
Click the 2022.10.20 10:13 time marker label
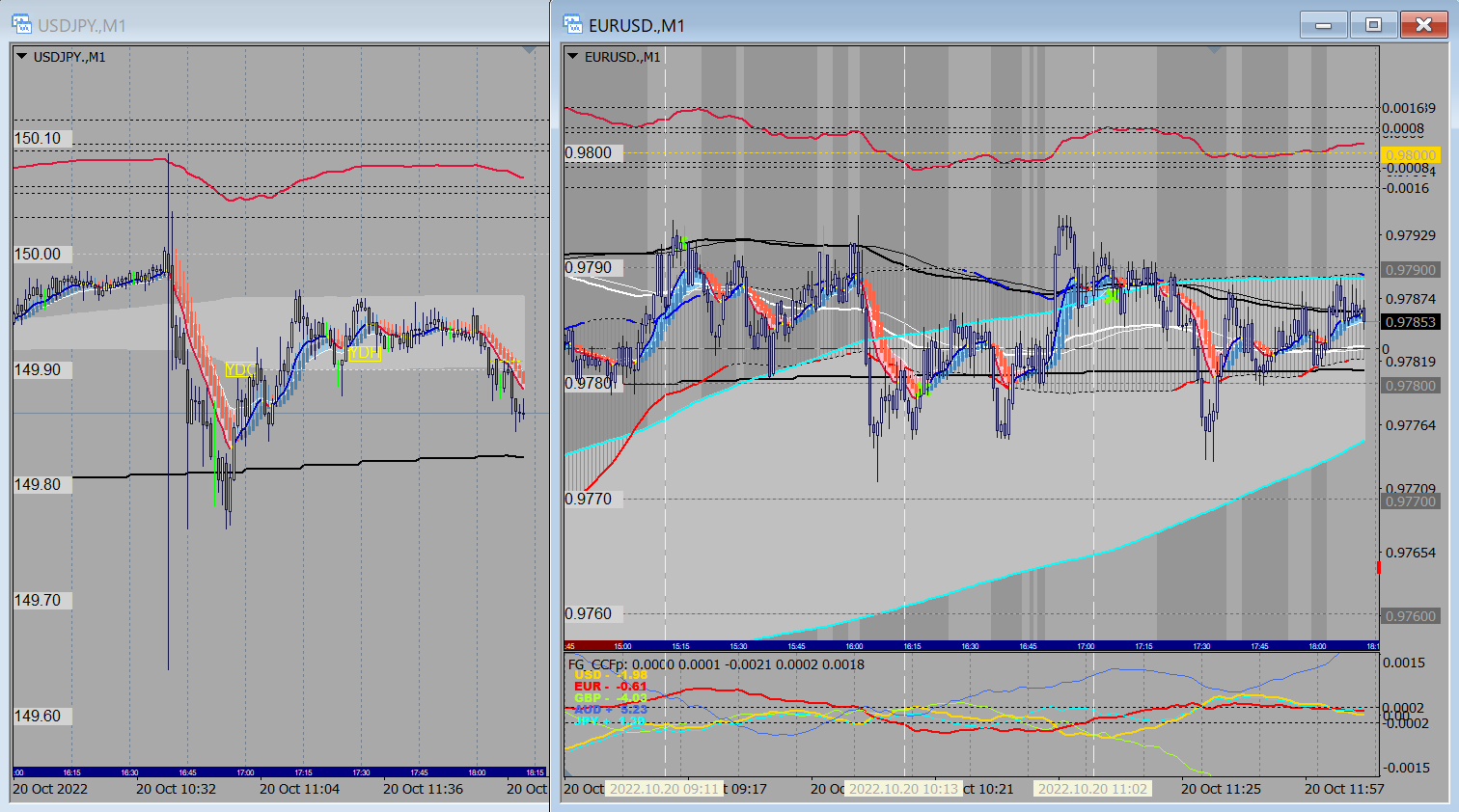click(x=903, y=789)
